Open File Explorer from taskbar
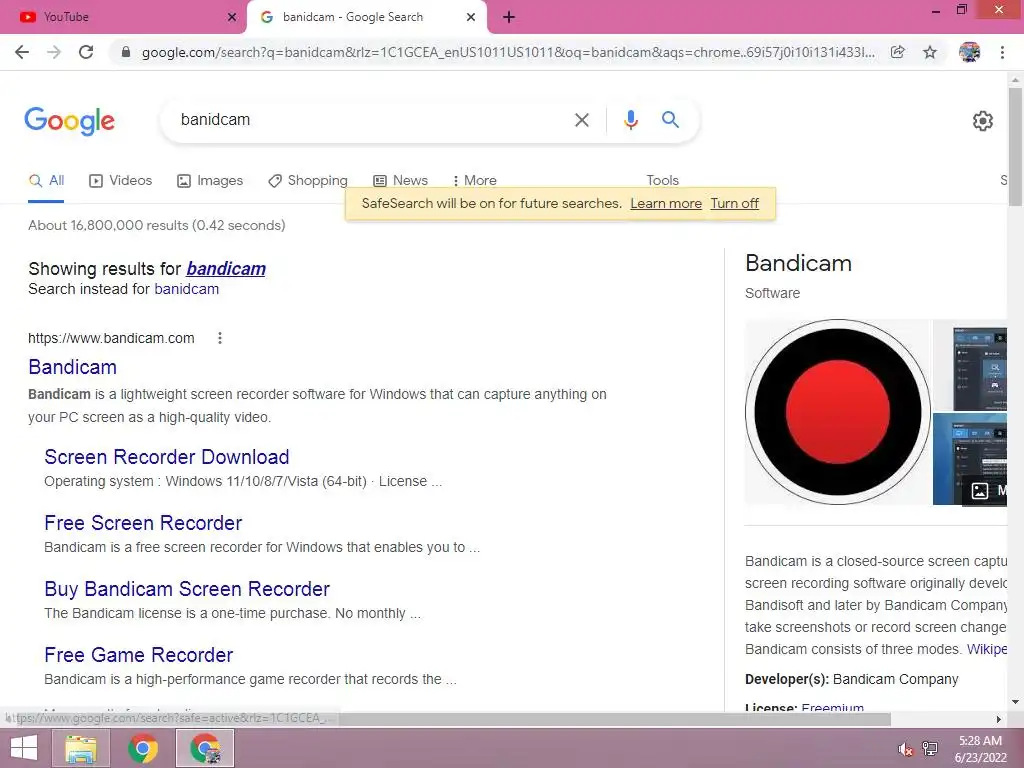This screenshot has width=1024, height=768. coord(81,748)
